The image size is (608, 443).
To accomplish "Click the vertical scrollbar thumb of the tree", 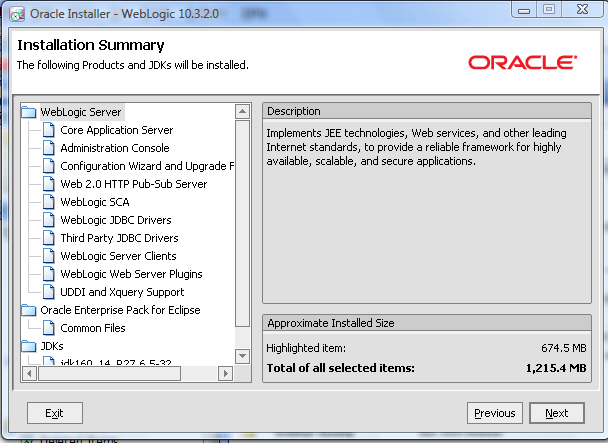I will click(242, 224).
